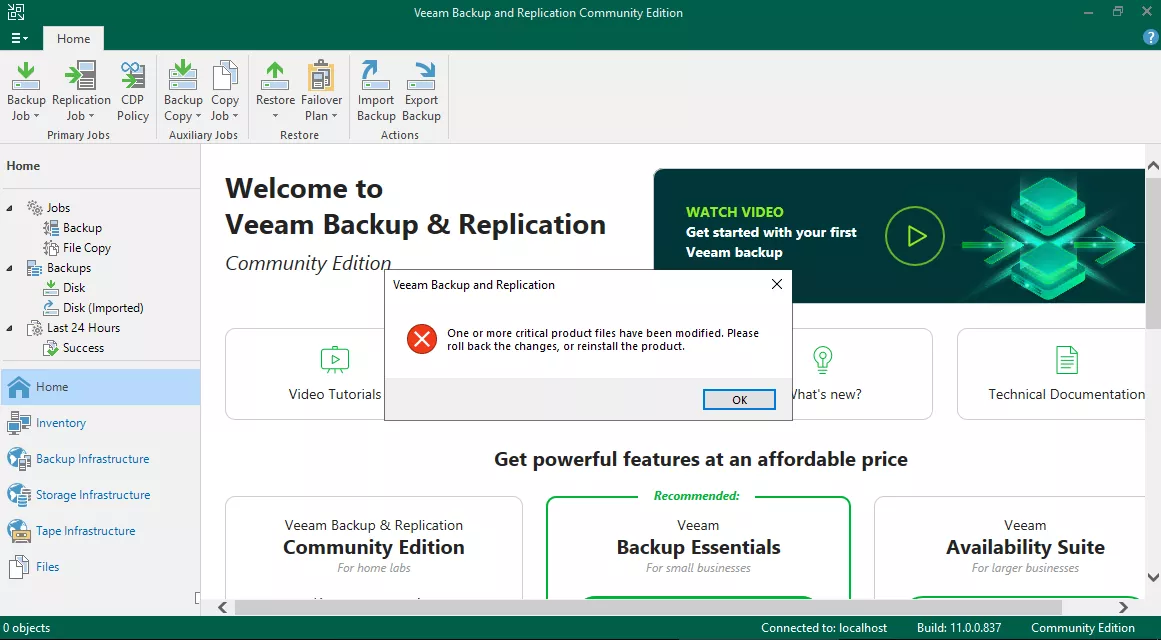Collapse the Jobs tree node
The width and height of the screenshot is (1161, 640).
click(x=11, y=208)
